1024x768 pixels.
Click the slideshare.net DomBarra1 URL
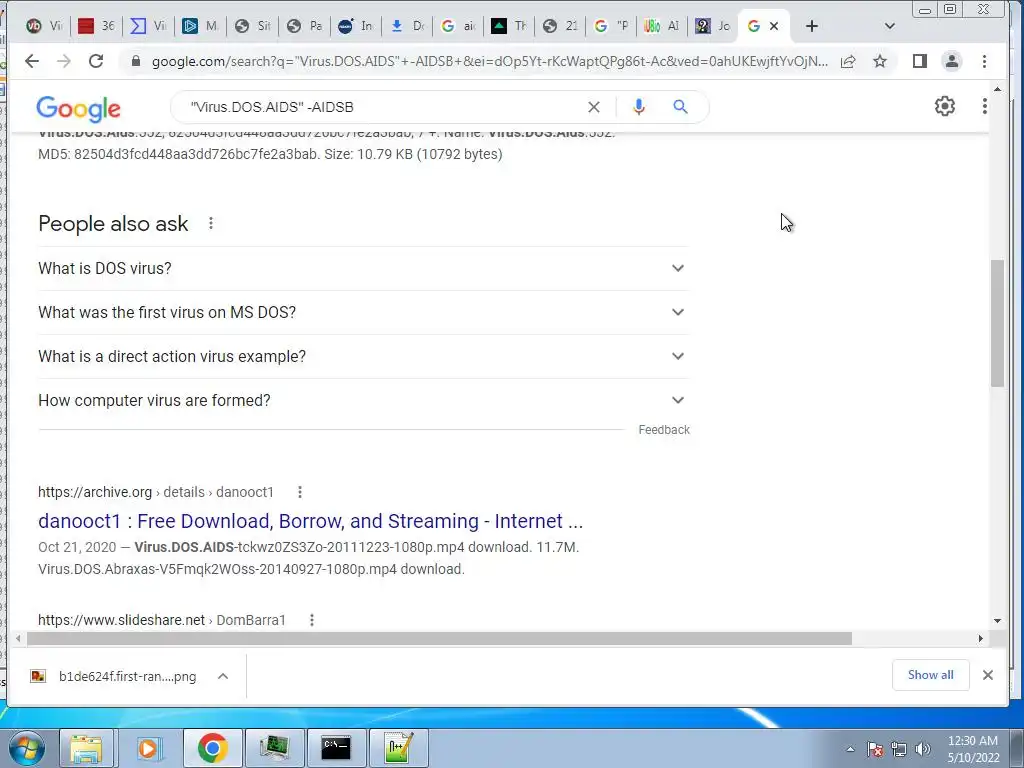(x=161, y=620)
